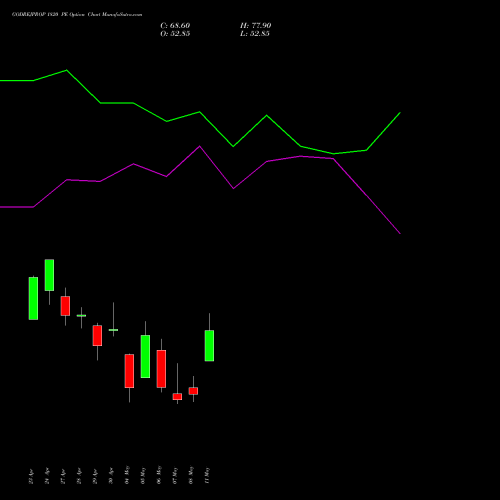This screenshot has width=500, height=500.
Task: Click the 23 Apr date label
Action: (31, 477)
